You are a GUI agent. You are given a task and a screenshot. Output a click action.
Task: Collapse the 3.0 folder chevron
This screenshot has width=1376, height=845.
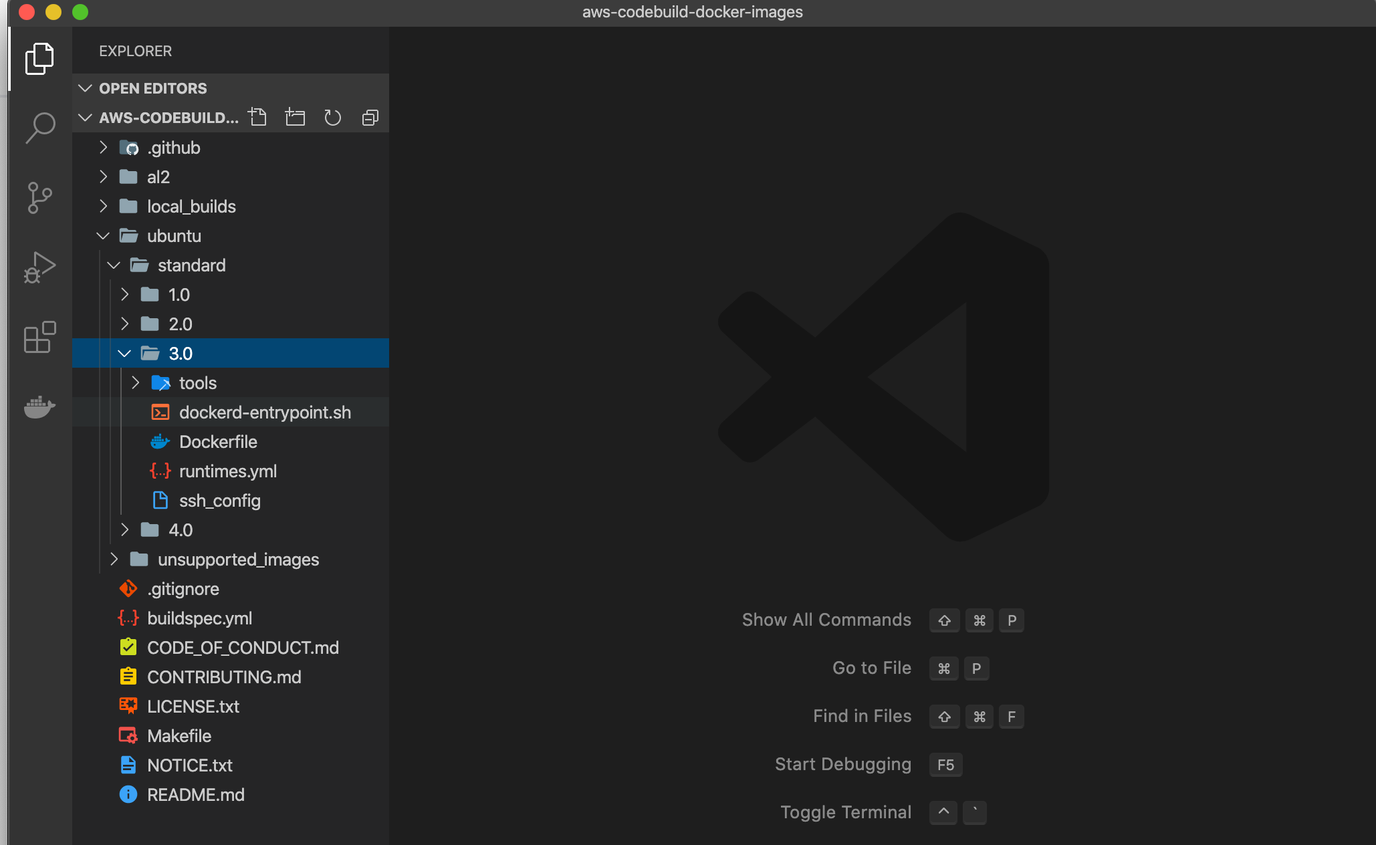click(x=125, y=353)
